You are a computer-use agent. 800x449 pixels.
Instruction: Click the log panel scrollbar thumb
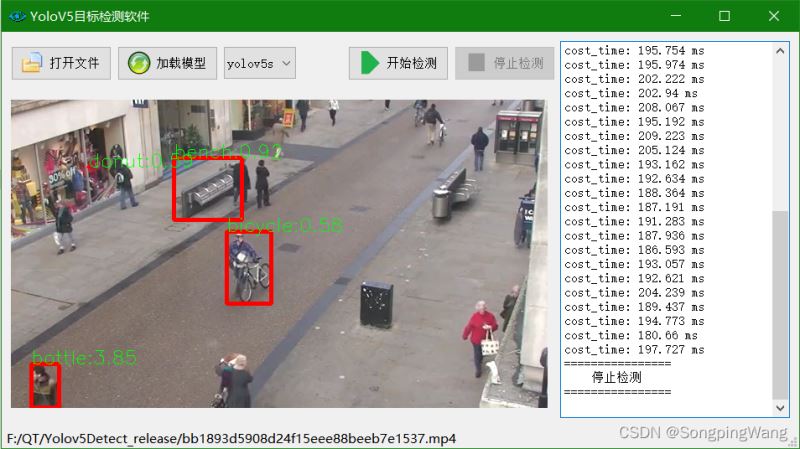click(x=782, y=300)
